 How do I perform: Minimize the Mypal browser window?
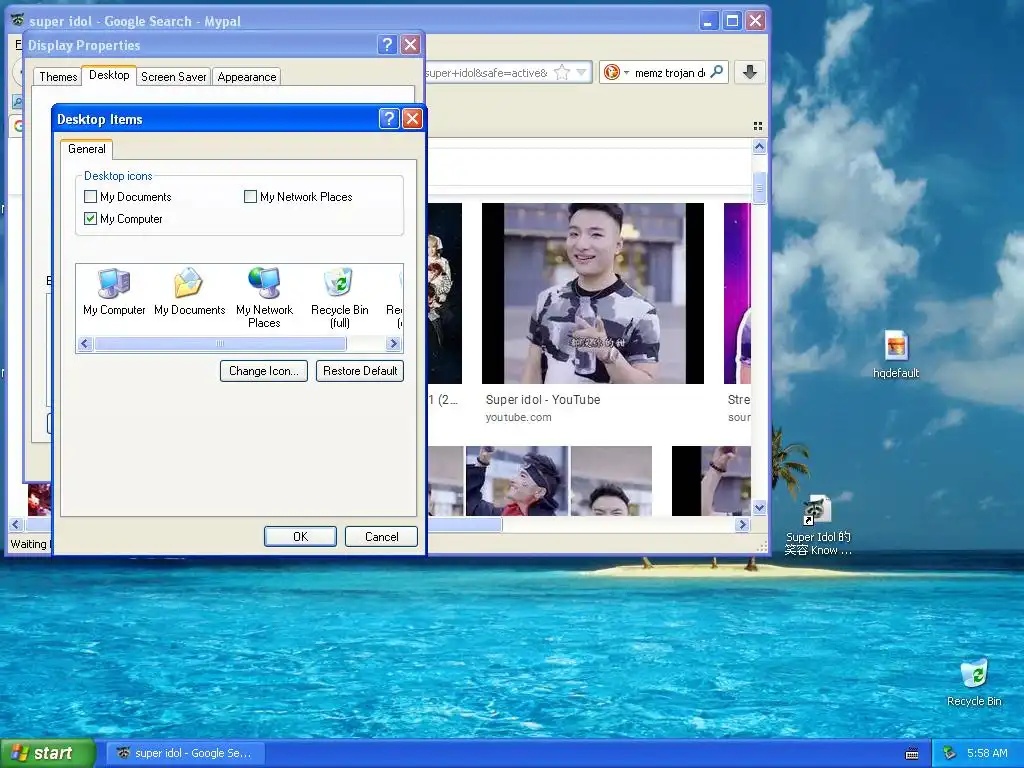point(709,21)
